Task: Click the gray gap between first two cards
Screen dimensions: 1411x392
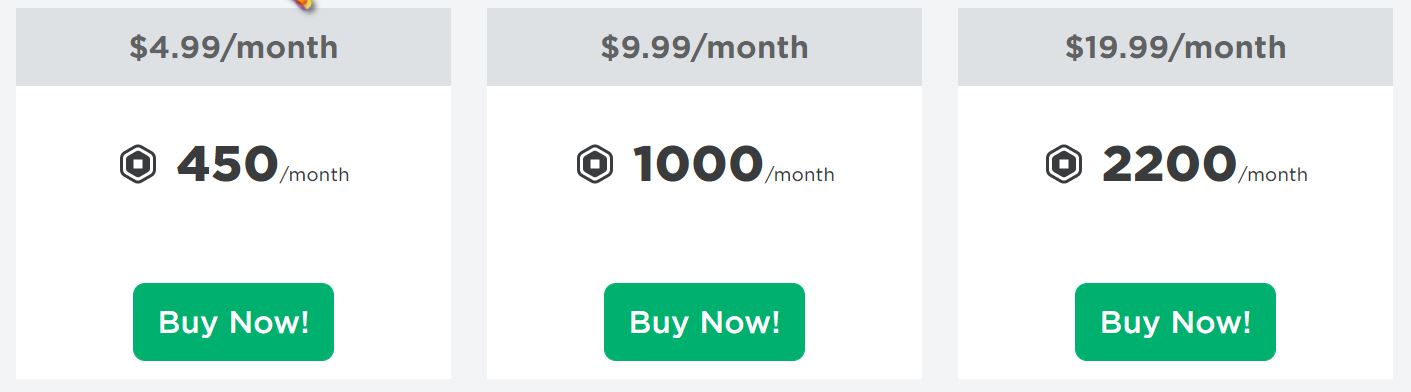Action: point(469,195)
